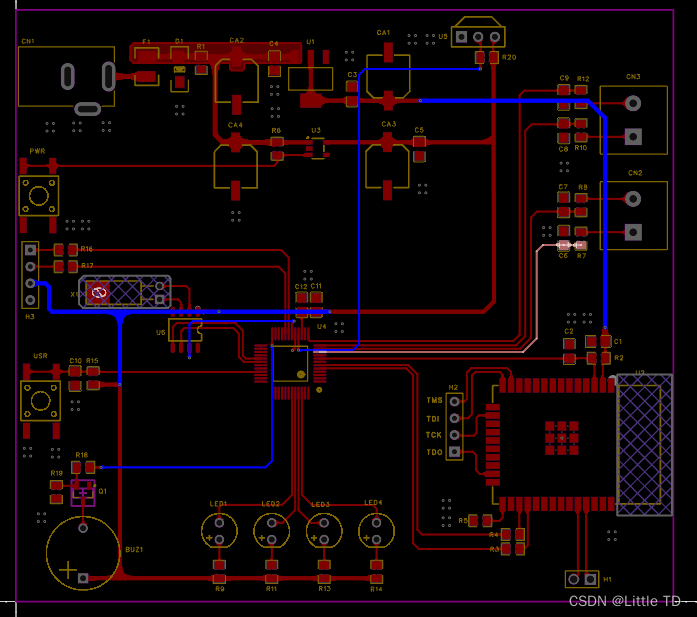Viewport: 697px width, 617px height.
Task: Select the H3 four-pin header
Action: tap(30, 275)
